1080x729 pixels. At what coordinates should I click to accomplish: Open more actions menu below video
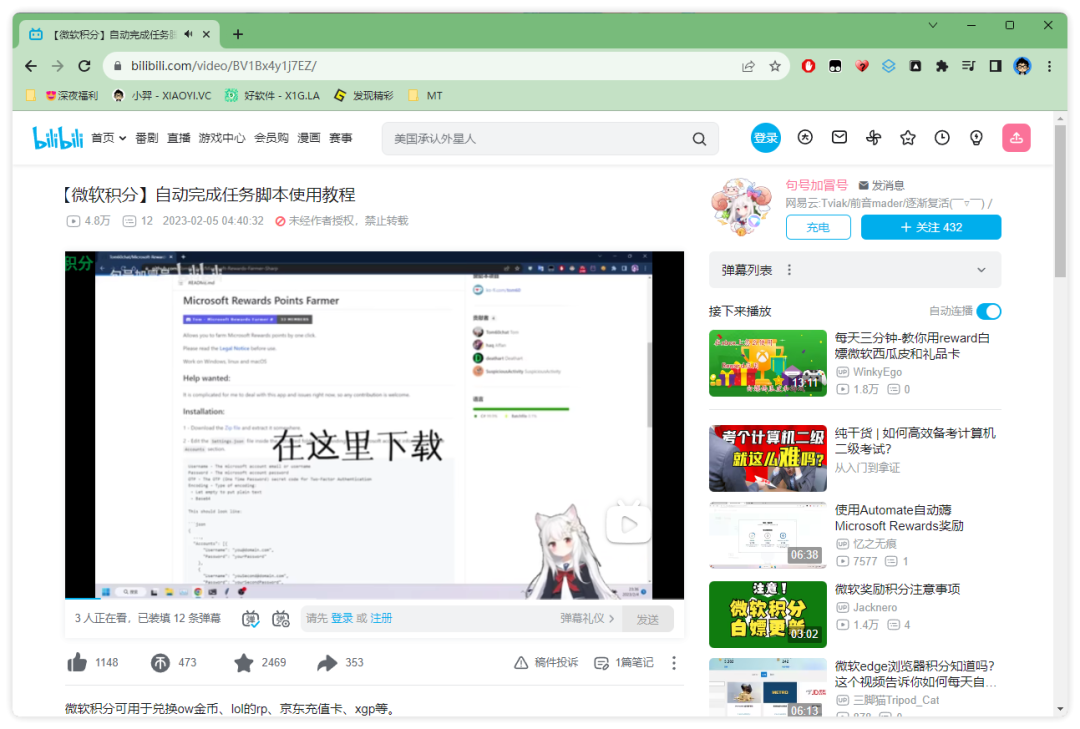[x=674, y=663]
